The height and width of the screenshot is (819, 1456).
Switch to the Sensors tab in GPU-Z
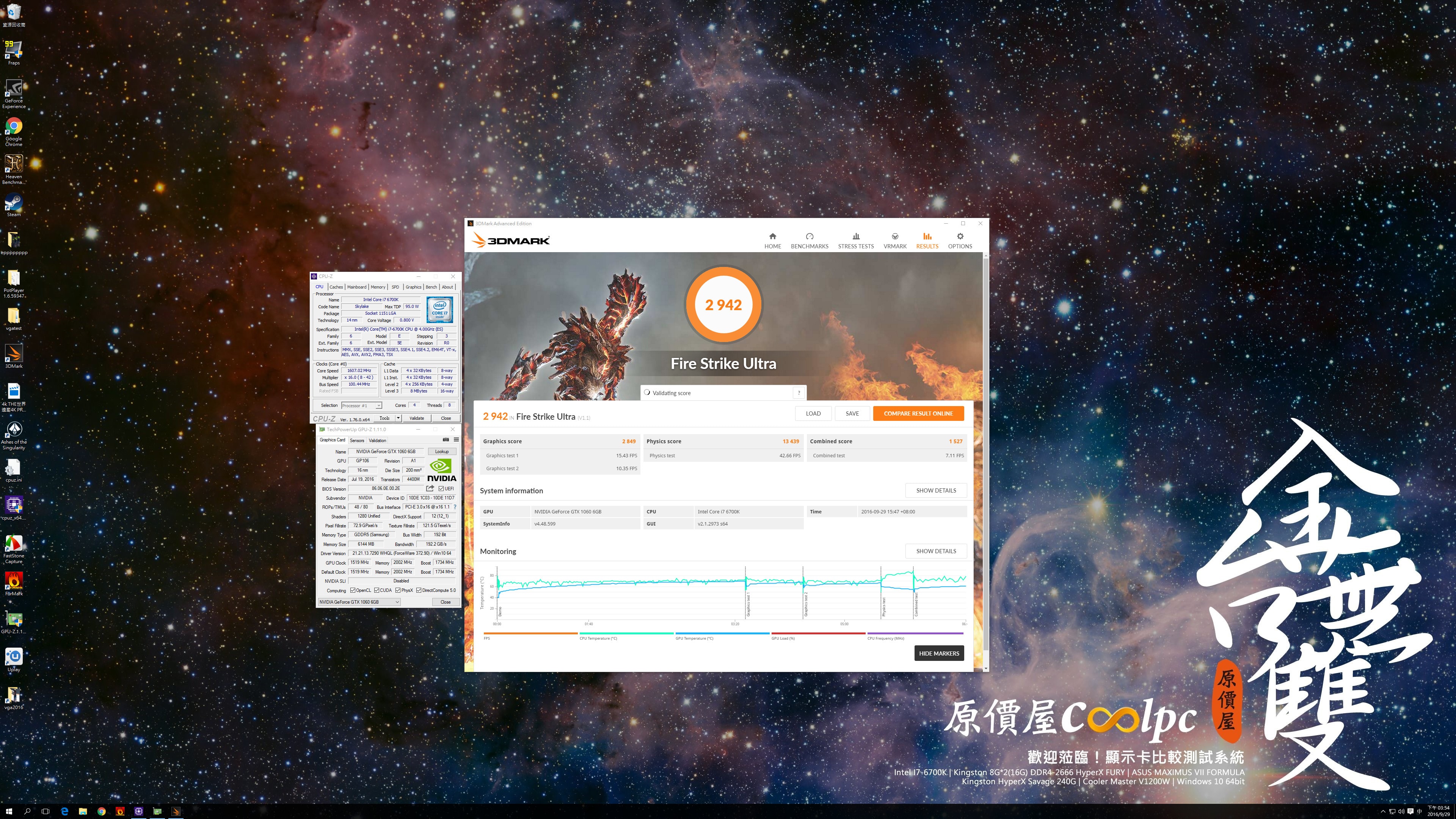[357, 440]
